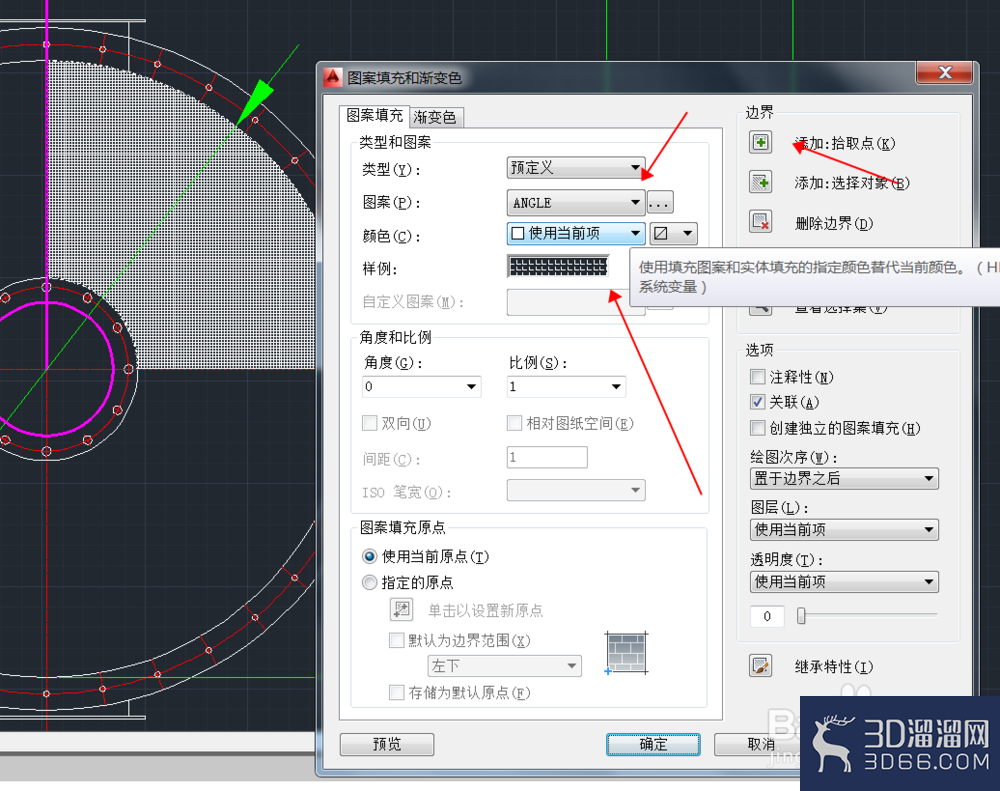1000x791 pixels.
Task: Open the 类型 dropdown showing 预定义
Action: [x=575, y=168]
